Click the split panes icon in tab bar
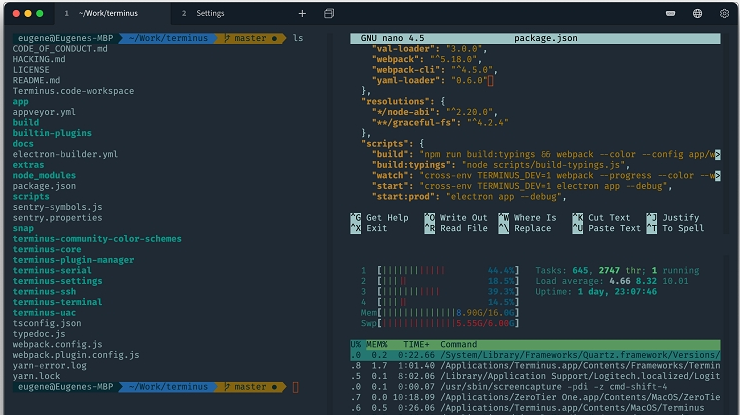This screenshot has height=415, width=740. coord(329,14)
